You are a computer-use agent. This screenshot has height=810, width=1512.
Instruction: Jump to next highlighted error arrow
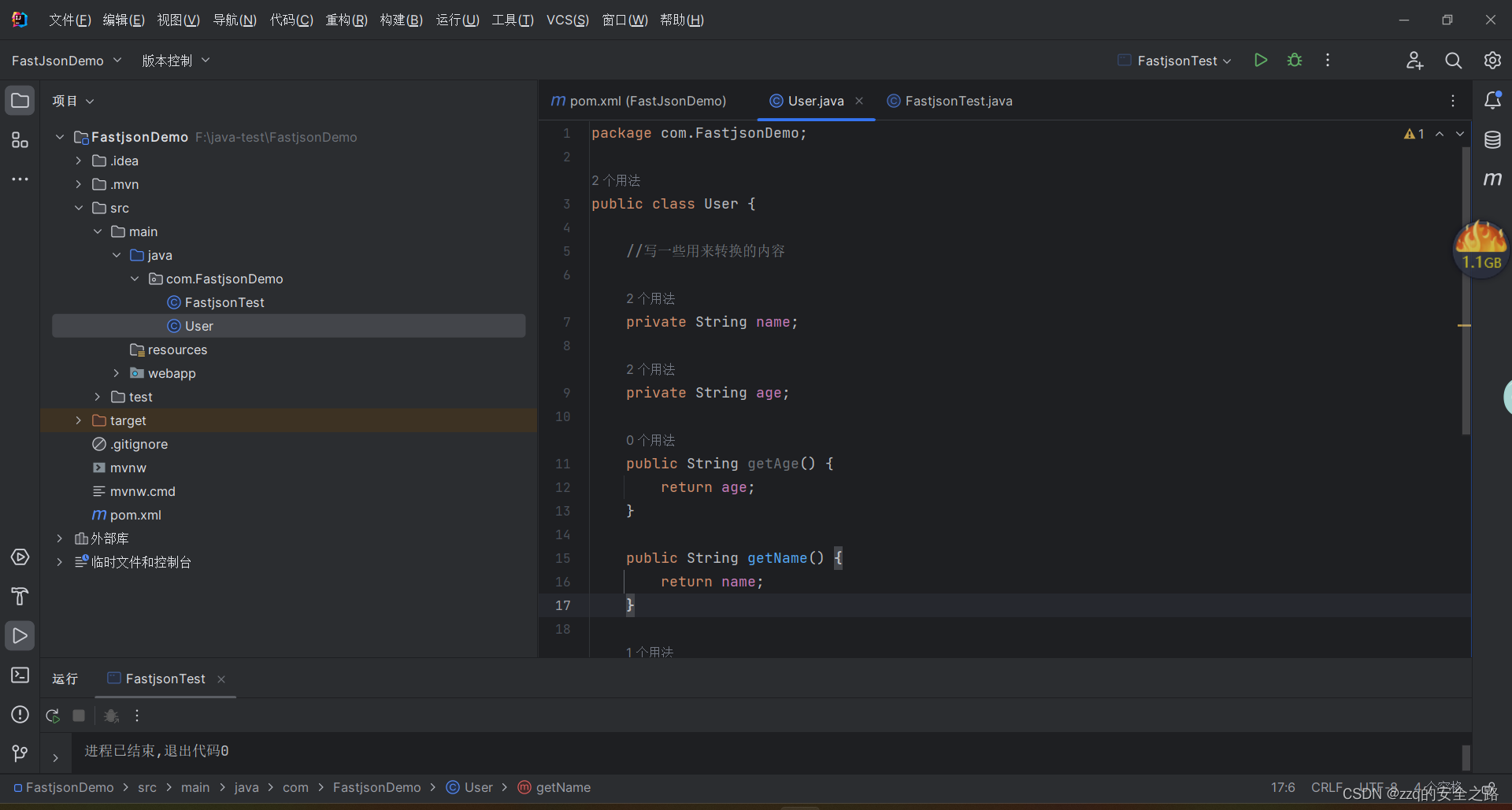click(1460, 134)
